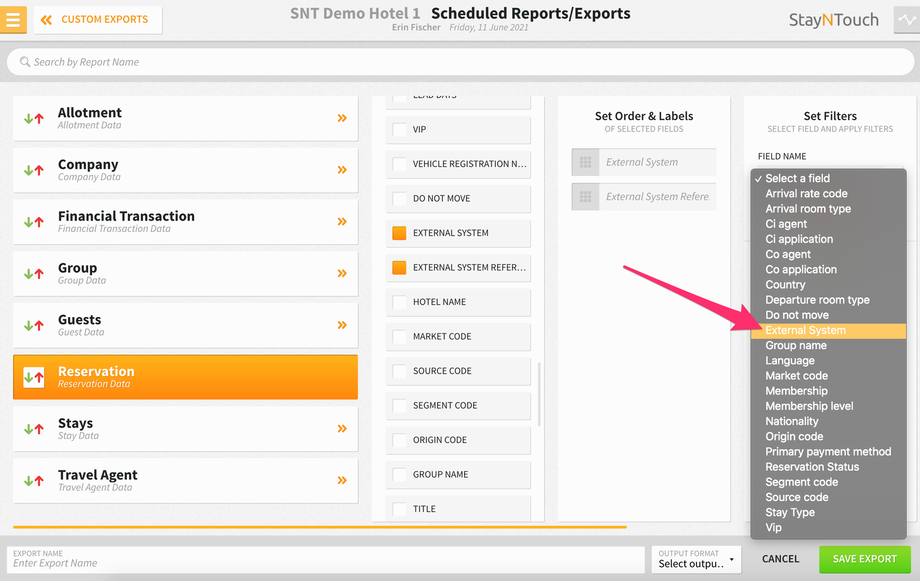Expand the Allotment data chevron
Image resolution: width=920 pixels, height=581 pixels.
pyautogui.click(x=342, y=119)
